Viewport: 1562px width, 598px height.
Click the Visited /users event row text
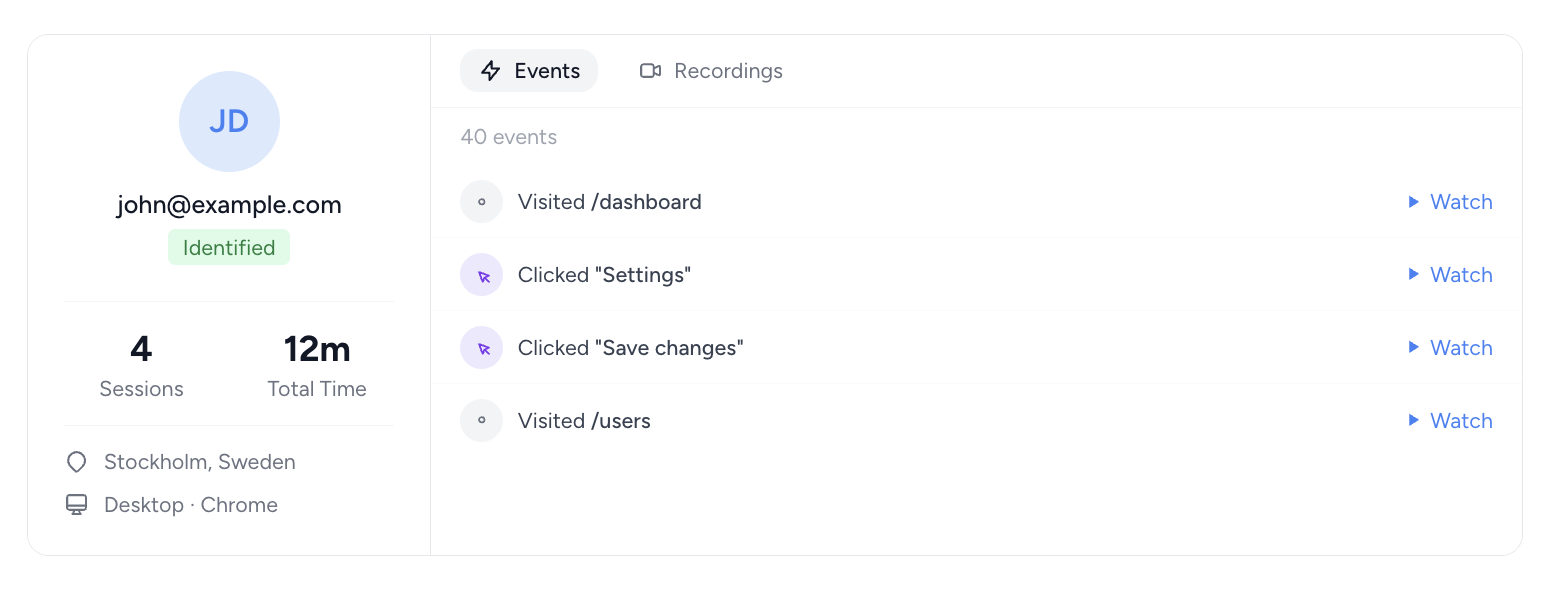pos(584,421)
